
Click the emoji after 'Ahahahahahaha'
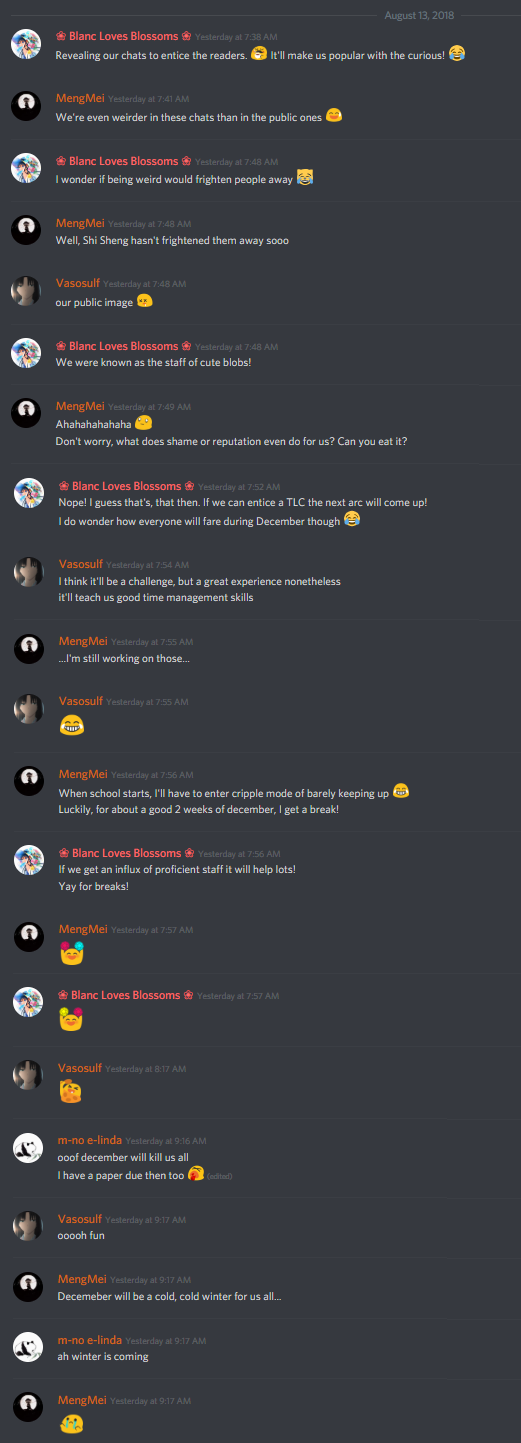pos(143,424)
